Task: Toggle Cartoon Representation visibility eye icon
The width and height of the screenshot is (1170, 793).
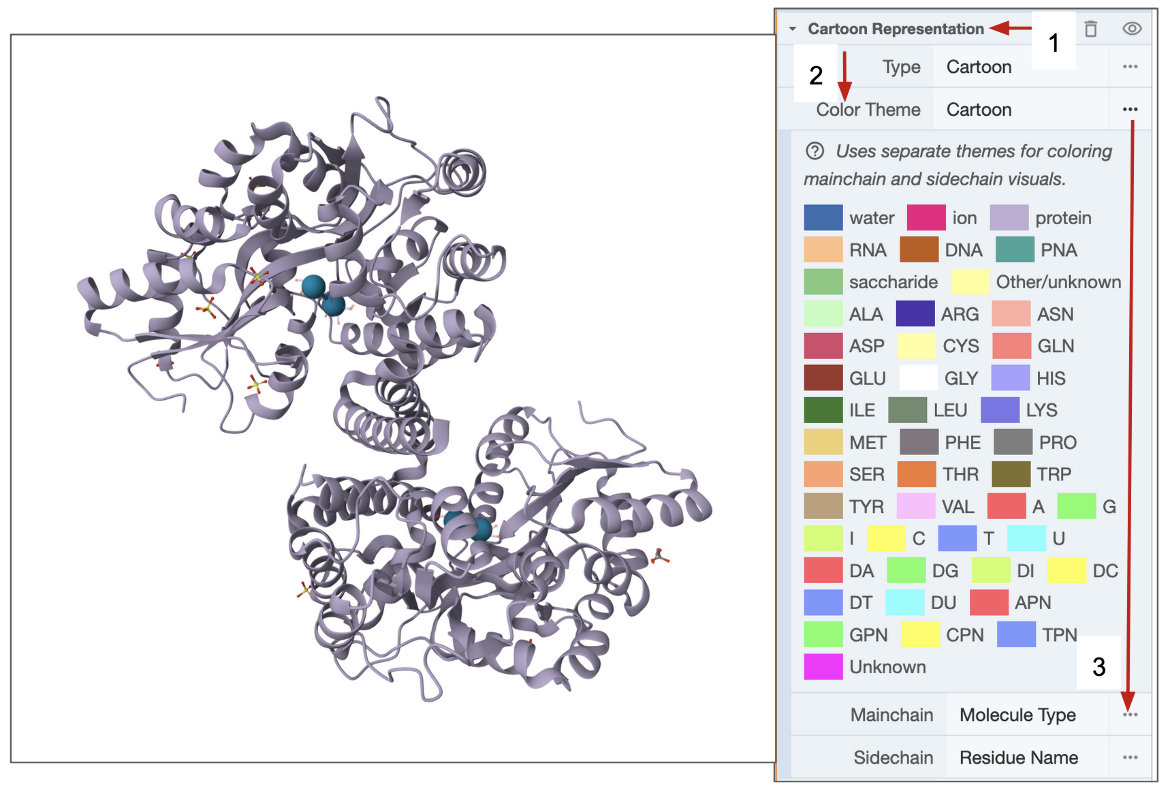Action: (1132, 29)
